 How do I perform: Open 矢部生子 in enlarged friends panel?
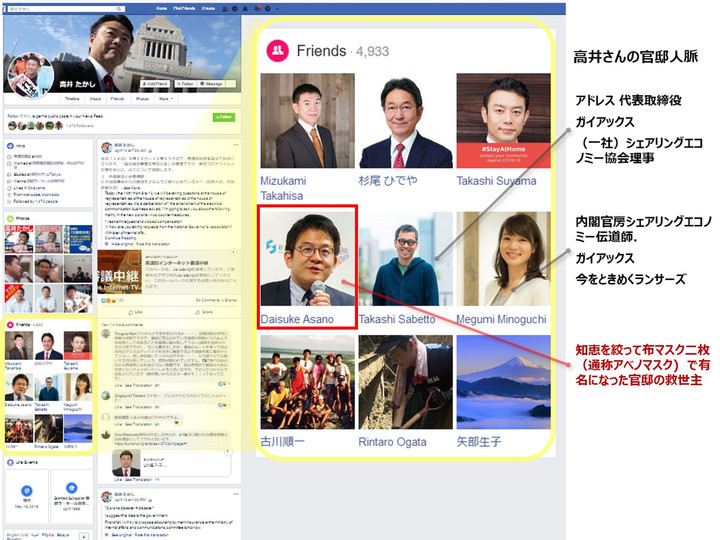pyautogui.click(x=478, y=442)
